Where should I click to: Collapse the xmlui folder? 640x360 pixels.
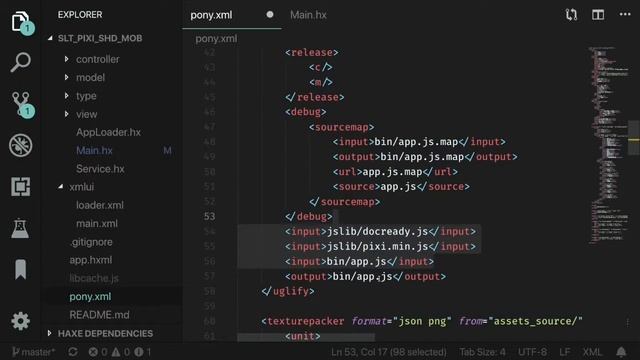click(82, 187)
